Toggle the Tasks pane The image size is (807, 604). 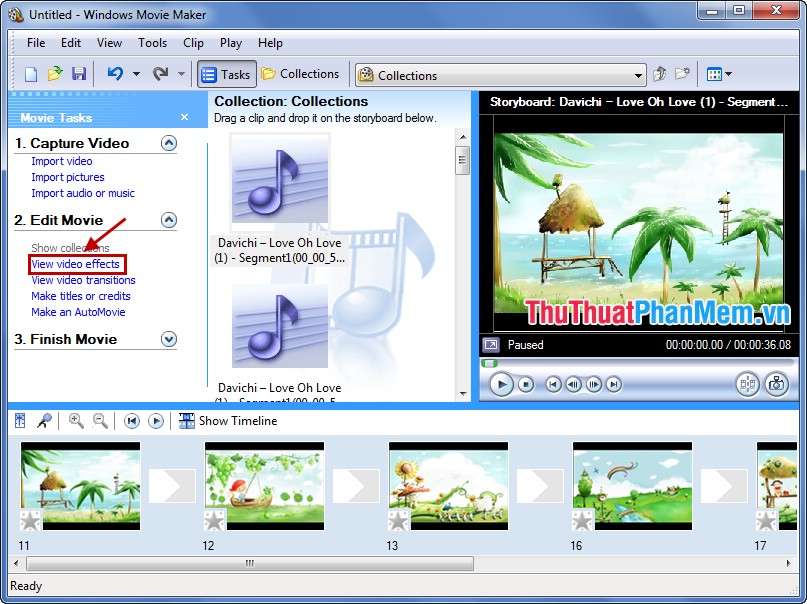(226, 73)
